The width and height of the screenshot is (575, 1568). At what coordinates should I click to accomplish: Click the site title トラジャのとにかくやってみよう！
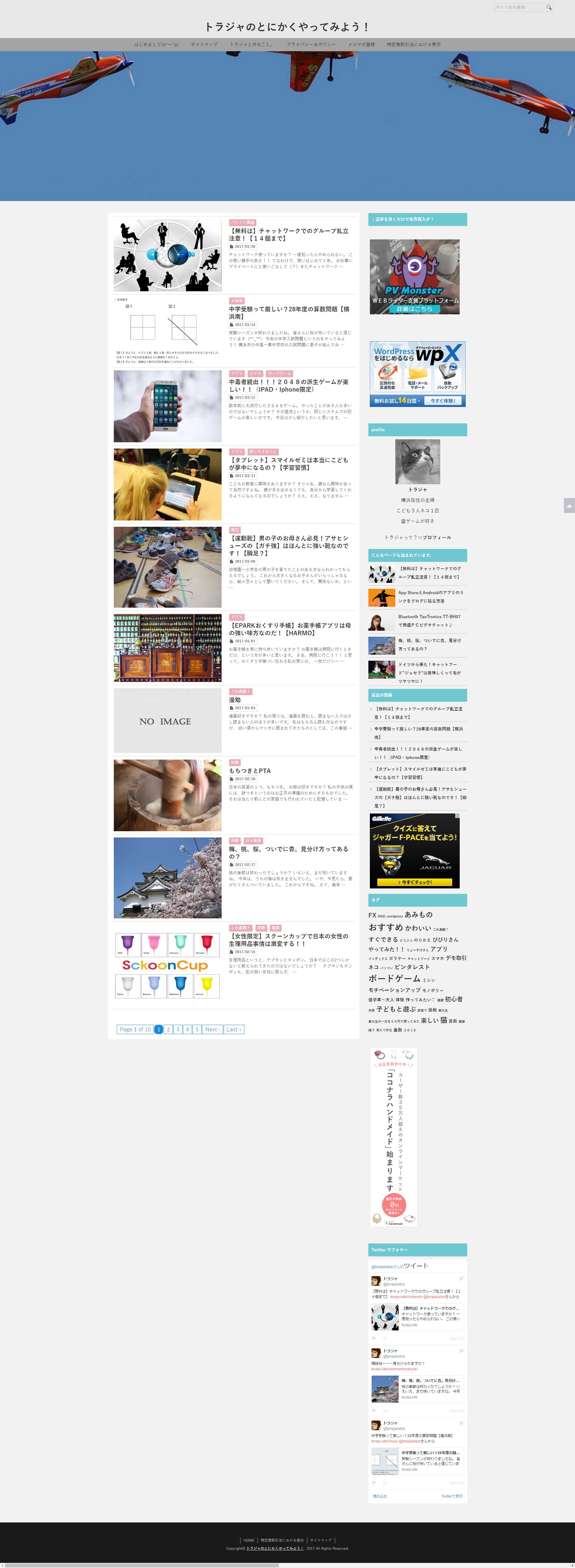pos(287,27)
